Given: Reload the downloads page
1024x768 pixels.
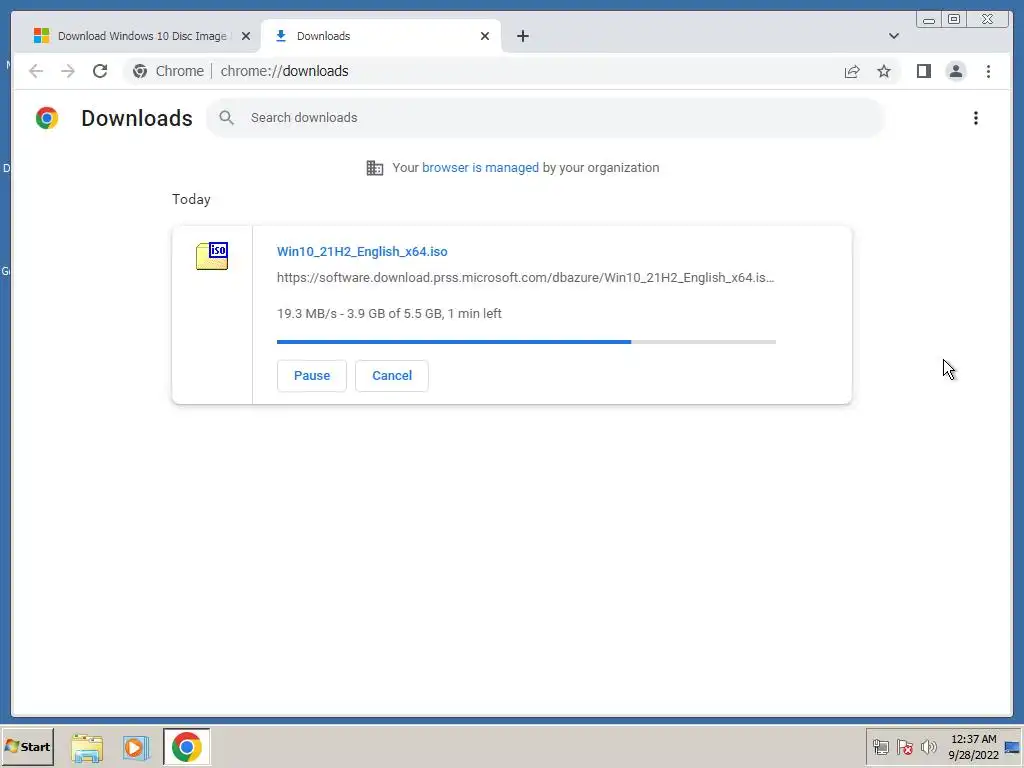Looking at the screenshot, I should [x=100, y=71].
